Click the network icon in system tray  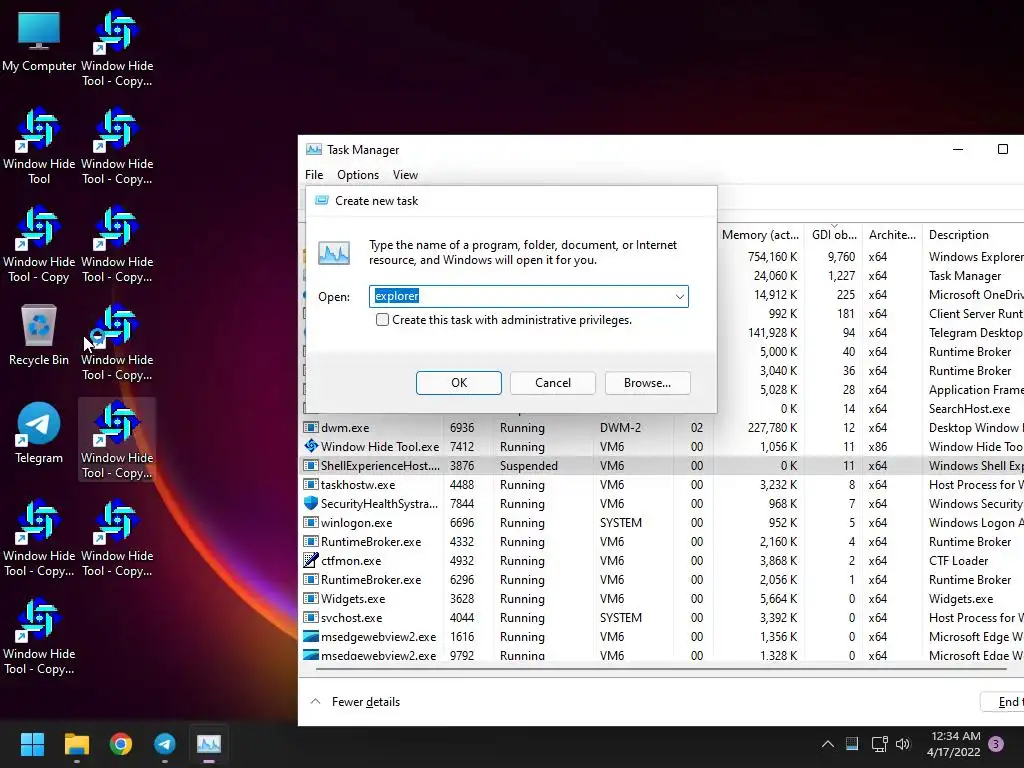(x=880, y=744)
